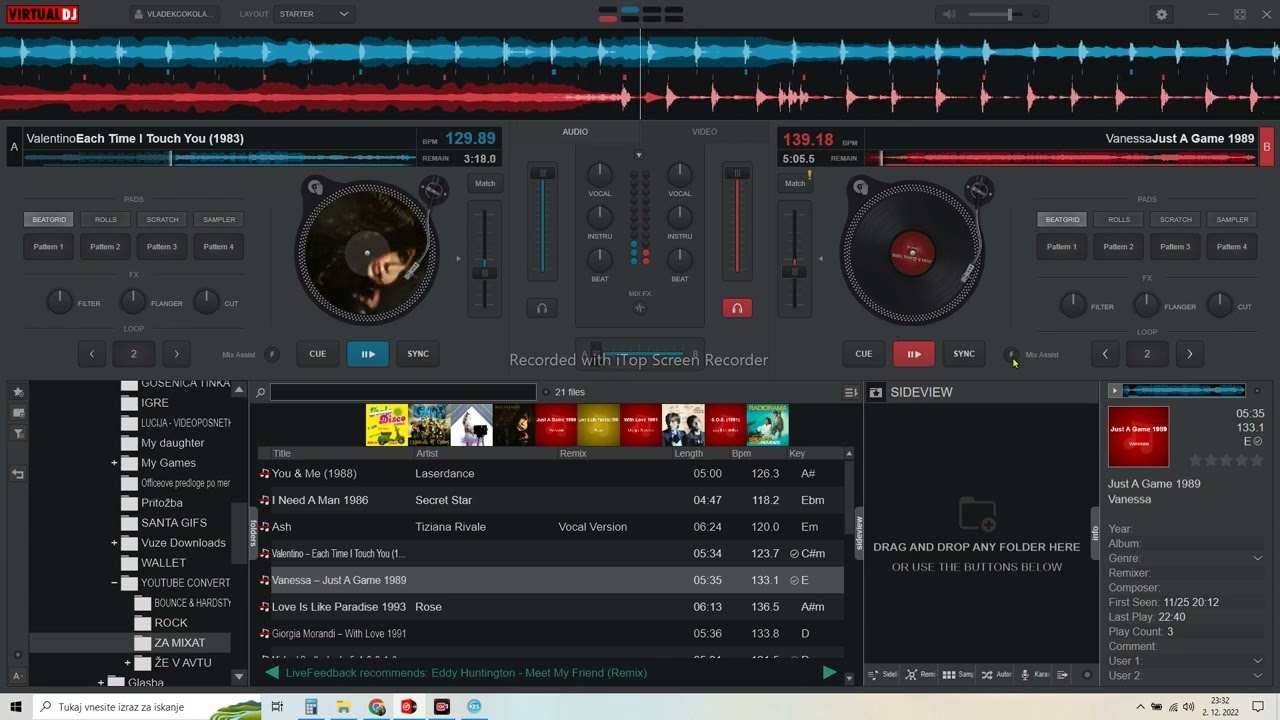Viewport: 1280px width, 720px height.
Task: Open Windows Task View icon
Action: pyautogui.click(x=277, y=707)
